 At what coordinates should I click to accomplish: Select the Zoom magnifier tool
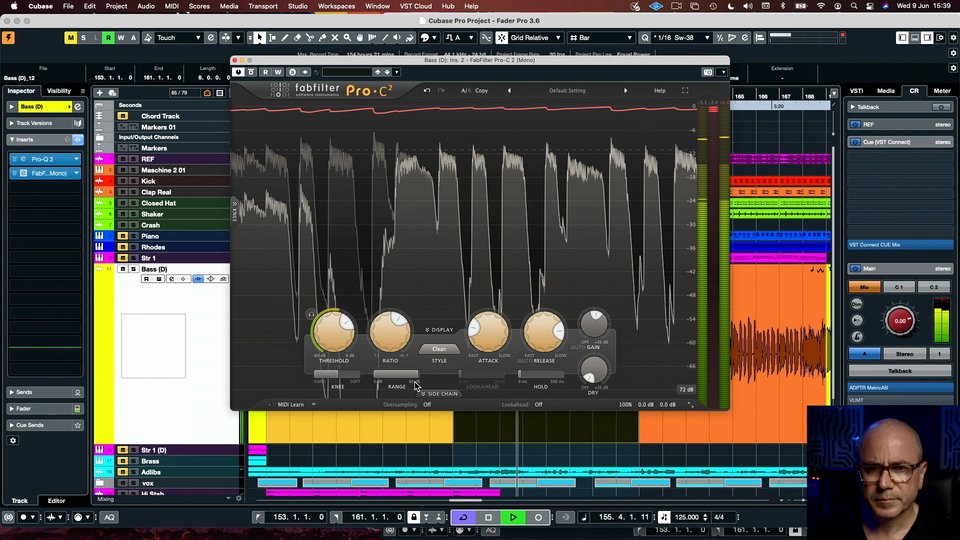tap(347, 38)
